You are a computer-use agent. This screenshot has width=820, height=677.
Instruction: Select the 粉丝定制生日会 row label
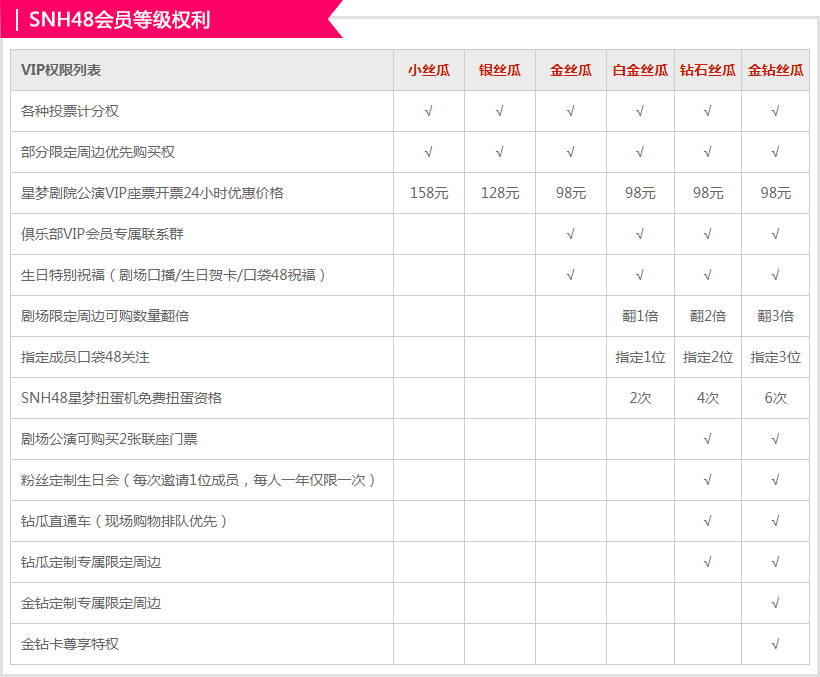[199, 480]
